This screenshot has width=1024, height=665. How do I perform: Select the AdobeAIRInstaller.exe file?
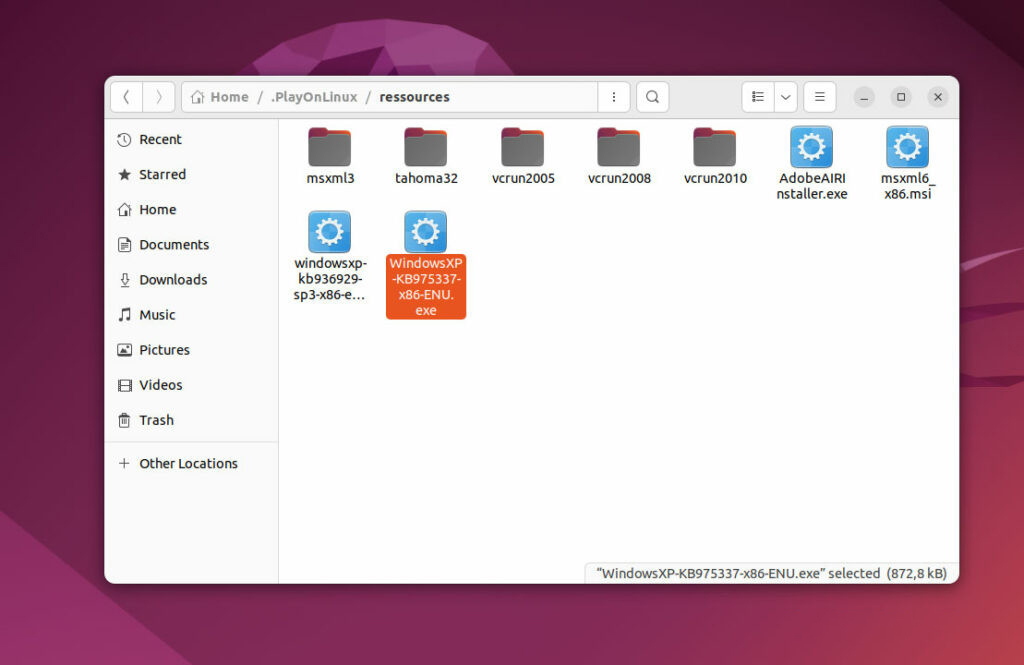(811, 148)
